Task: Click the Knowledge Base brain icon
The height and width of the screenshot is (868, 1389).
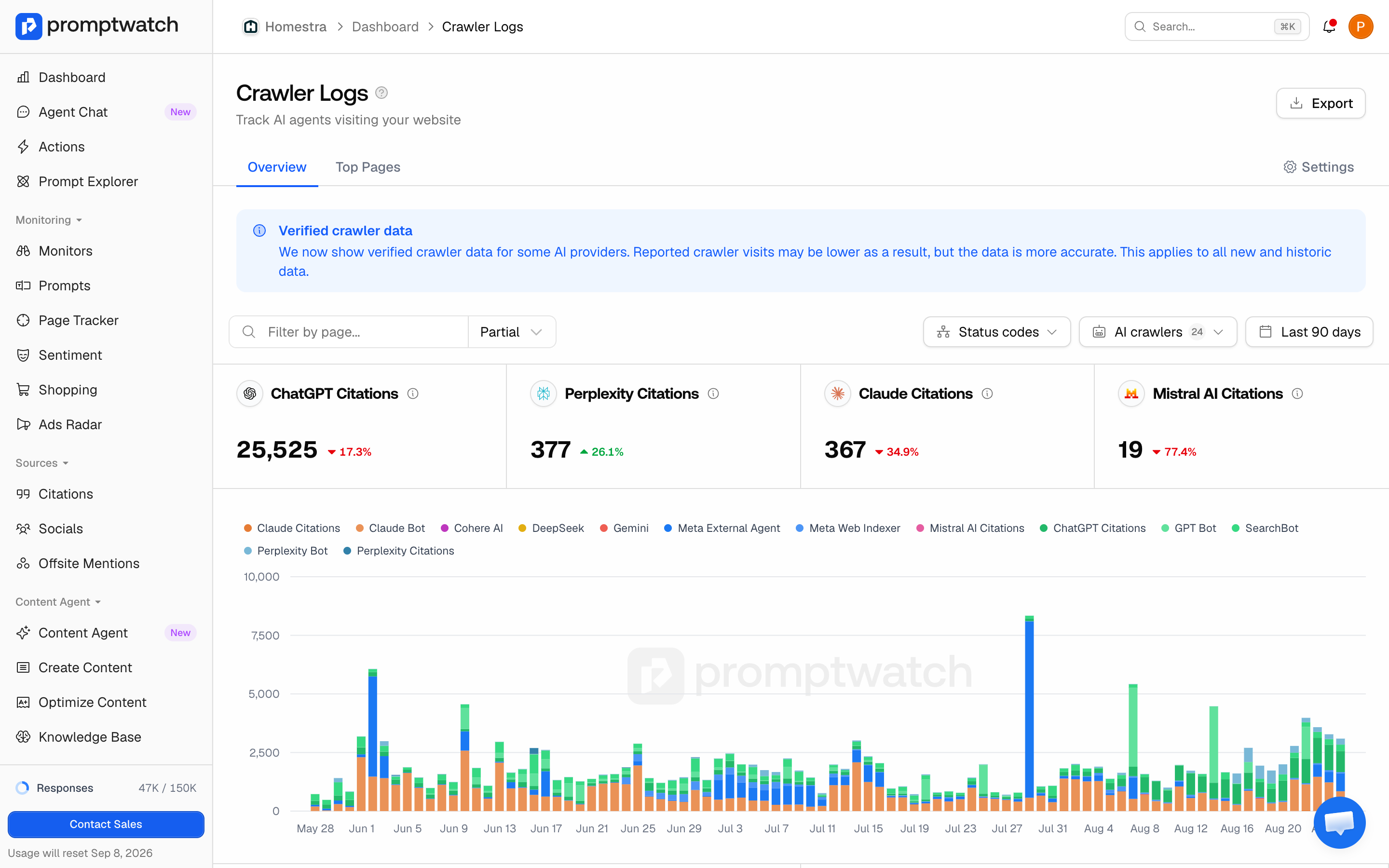Action: (x=23, y=736)
